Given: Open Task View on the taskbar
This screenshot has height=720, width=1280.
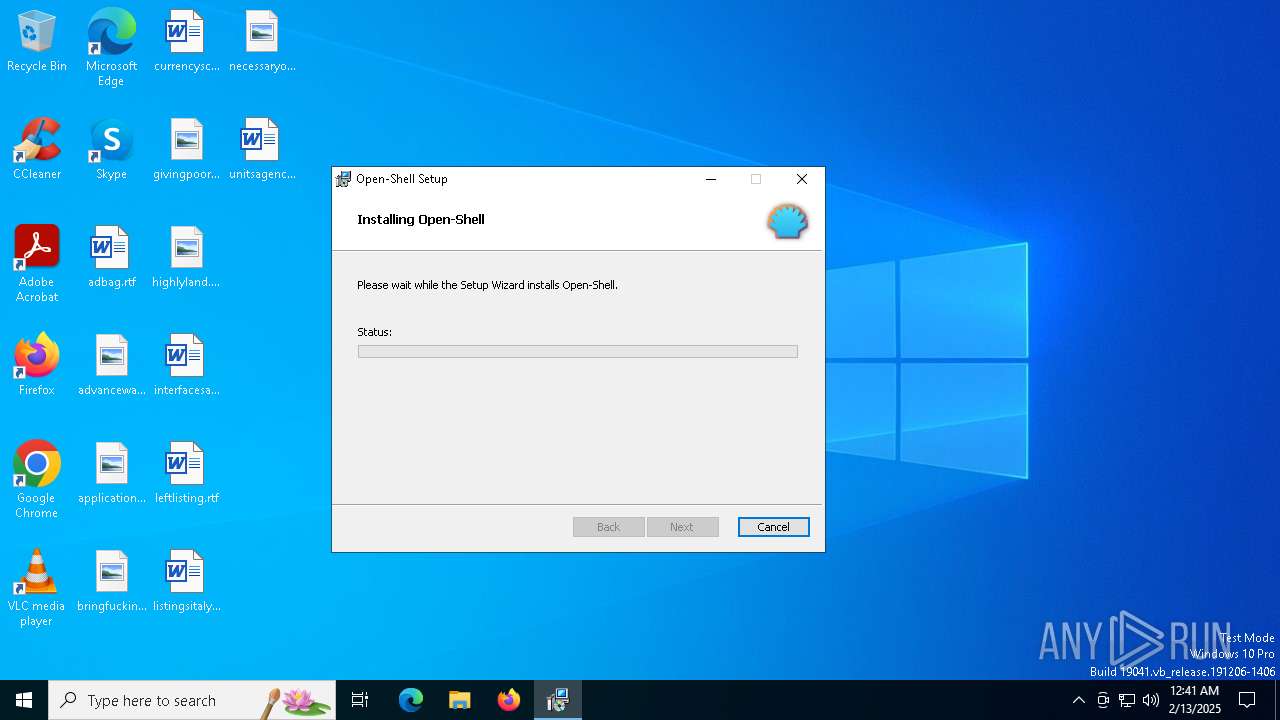Looking at the screenshot, I should [x=360, y=700].
